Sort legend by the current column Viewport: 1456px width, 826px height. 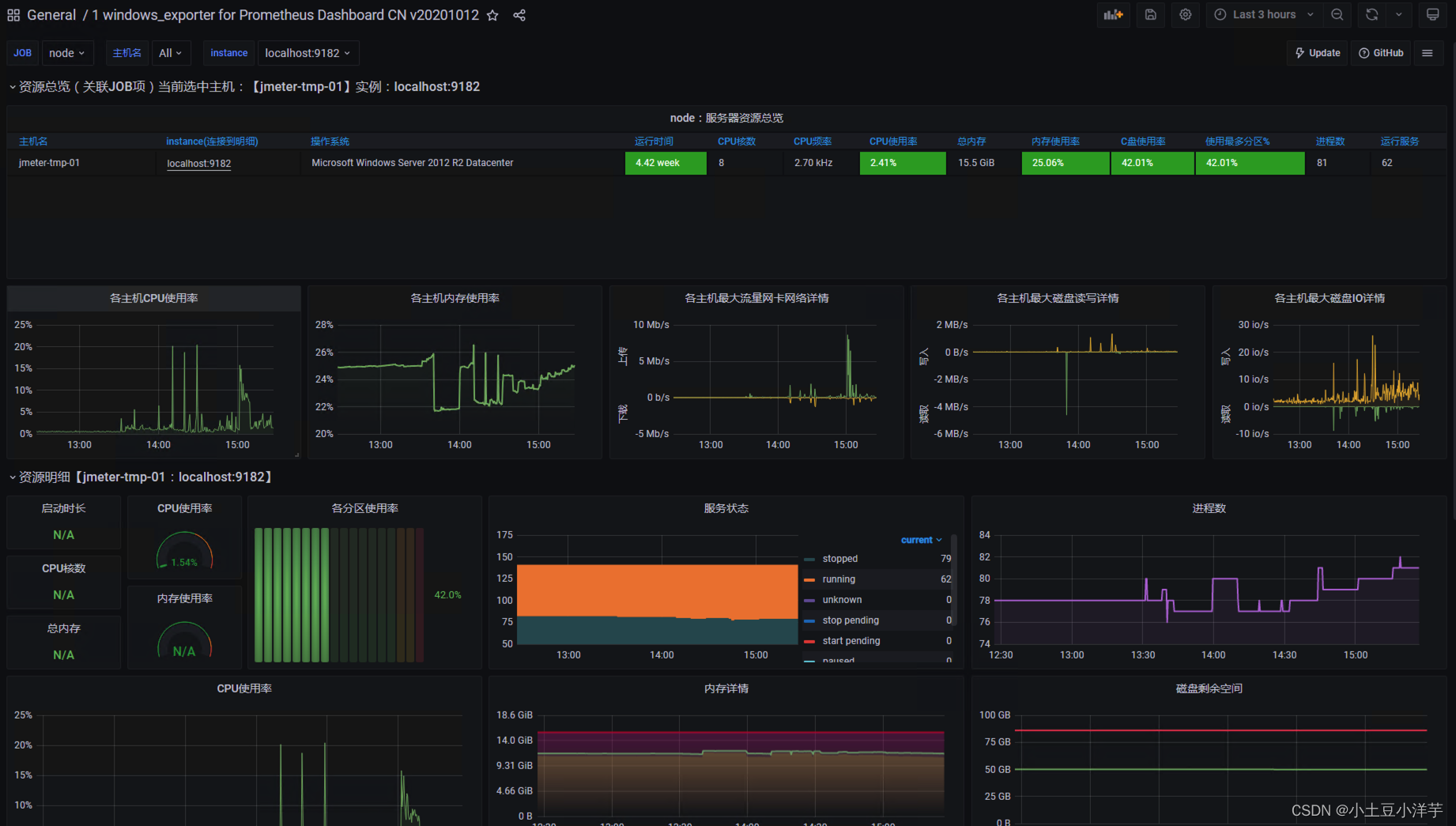(921, 540)
